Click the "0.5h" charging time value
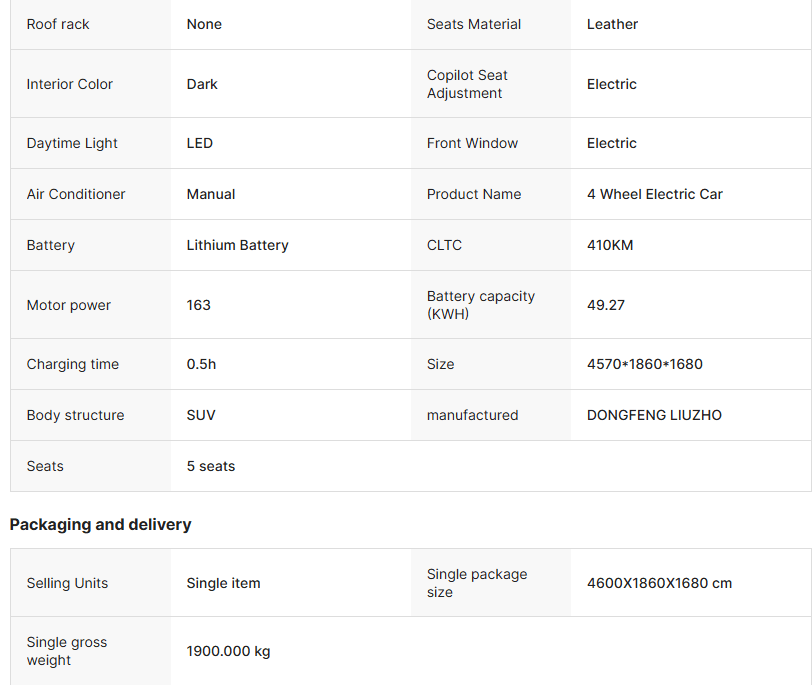This screenshot has height=685, width=812. coord(201,364)
